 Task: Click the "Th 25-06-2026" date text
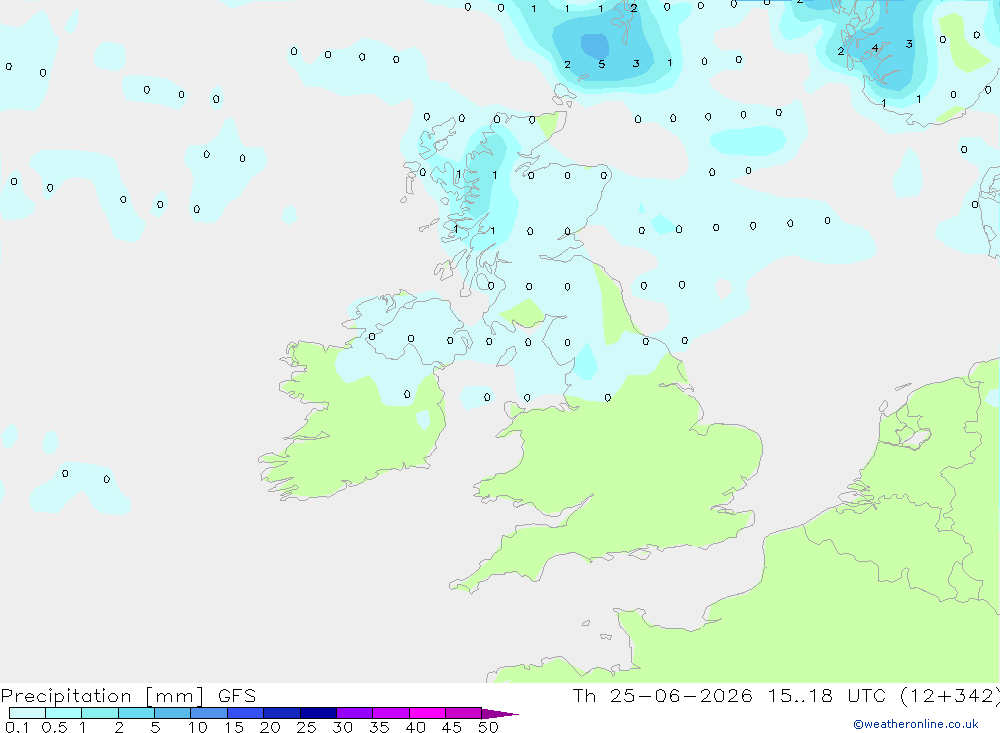coord(663,695)
